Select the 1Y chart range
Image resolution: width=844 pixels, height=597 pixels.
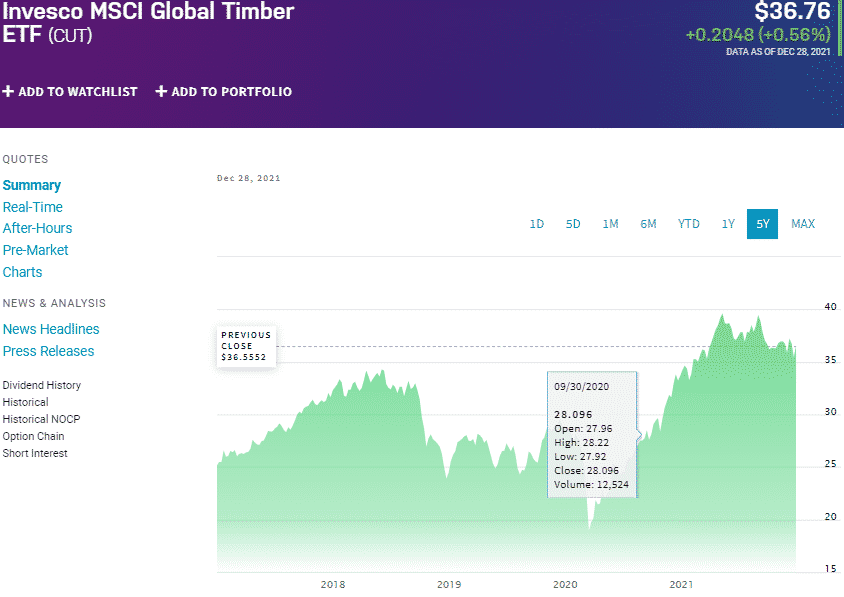728,224
